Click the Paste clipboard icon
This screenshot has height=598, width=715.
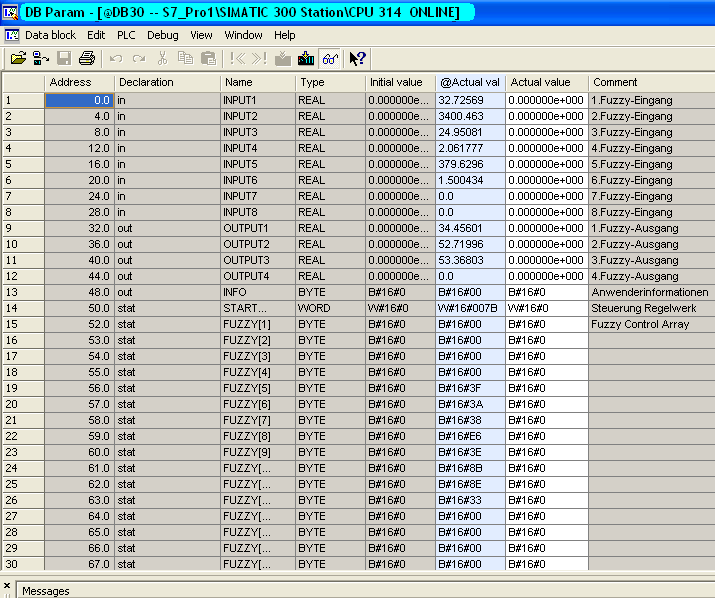(208, 58)
